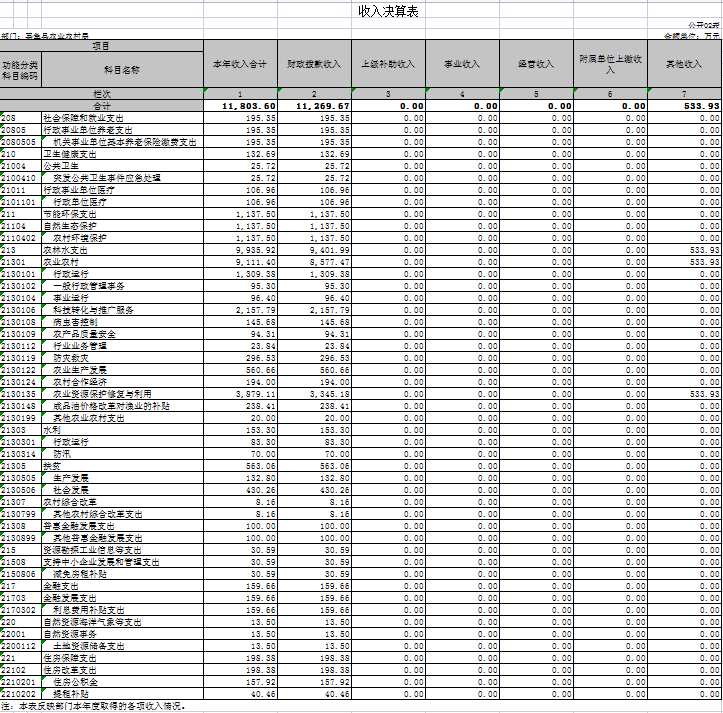Select the 本年收入合计 column header
The height and width of the screenshot is (713, 723).
click(x=239, y=64)
